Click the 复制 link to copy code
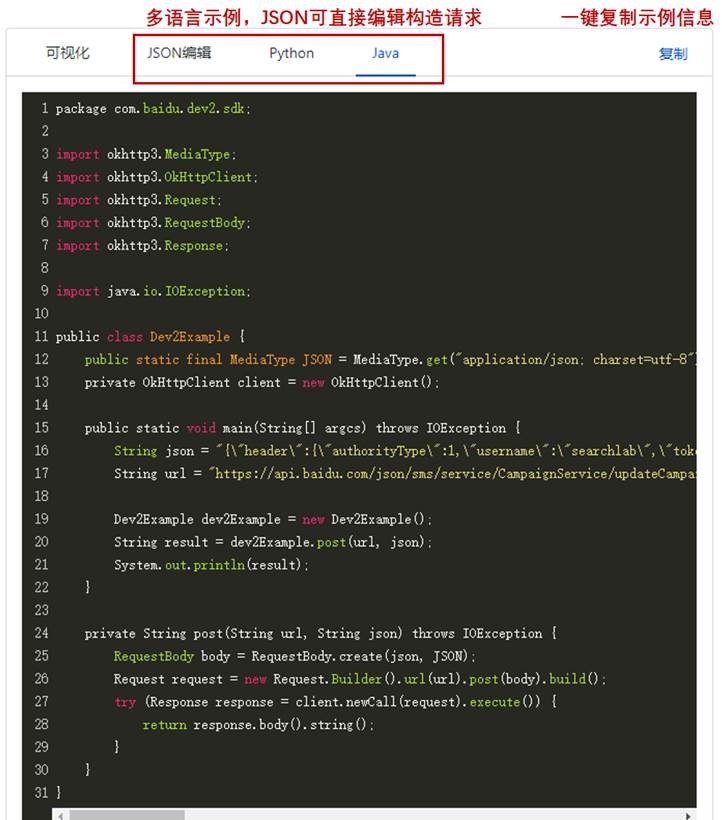 point(672,54)
